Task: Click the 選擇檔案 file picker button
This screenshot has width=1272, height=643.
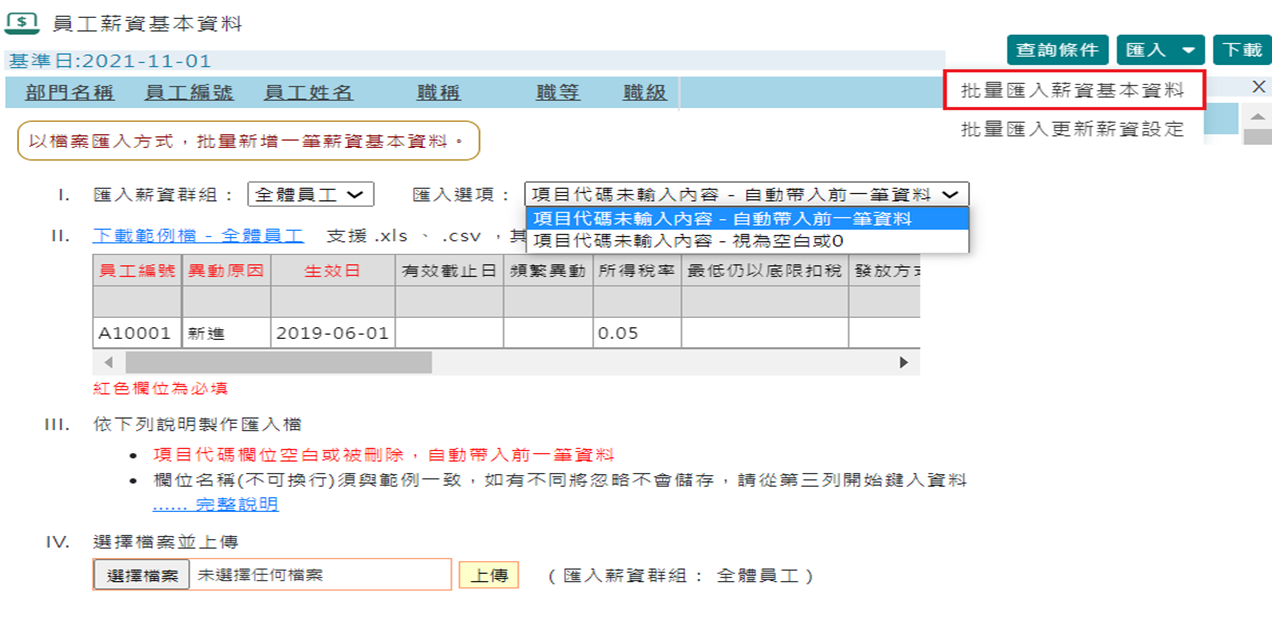Action: pos(140,575)
